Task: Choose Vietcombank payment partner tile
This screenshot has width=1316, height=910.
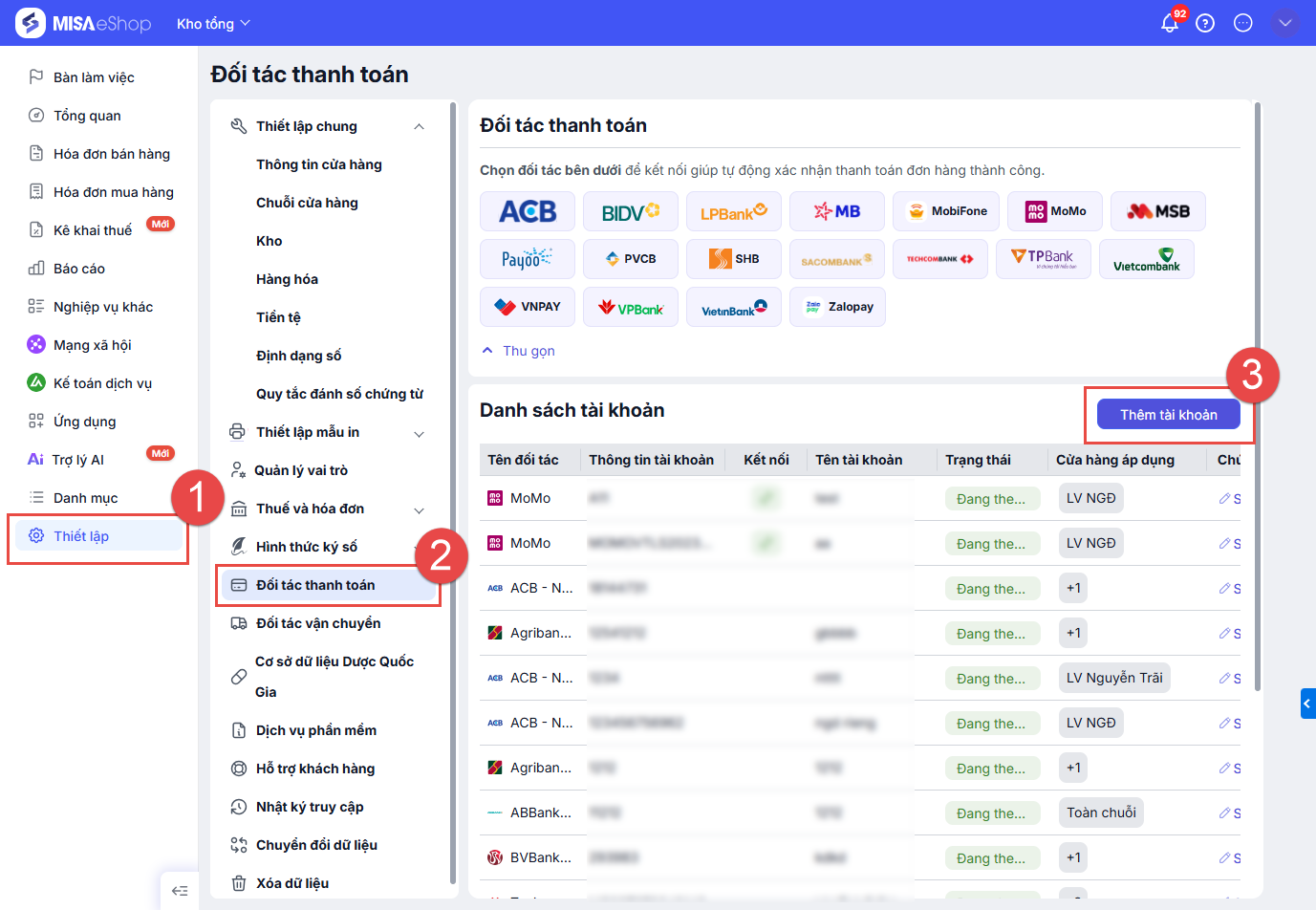Action: (1147, 259)
